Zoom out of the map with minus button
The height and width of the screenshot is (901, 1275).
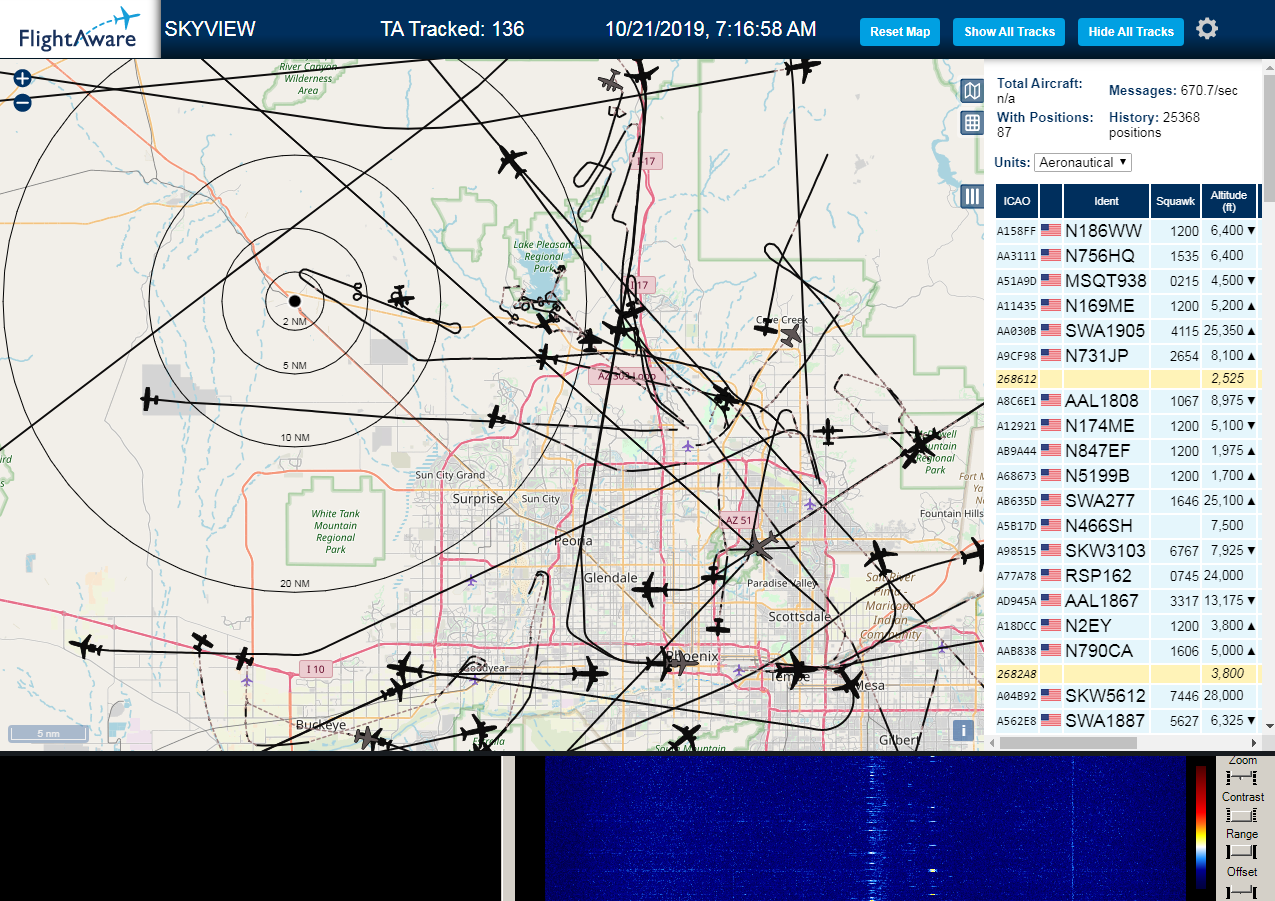22,101
